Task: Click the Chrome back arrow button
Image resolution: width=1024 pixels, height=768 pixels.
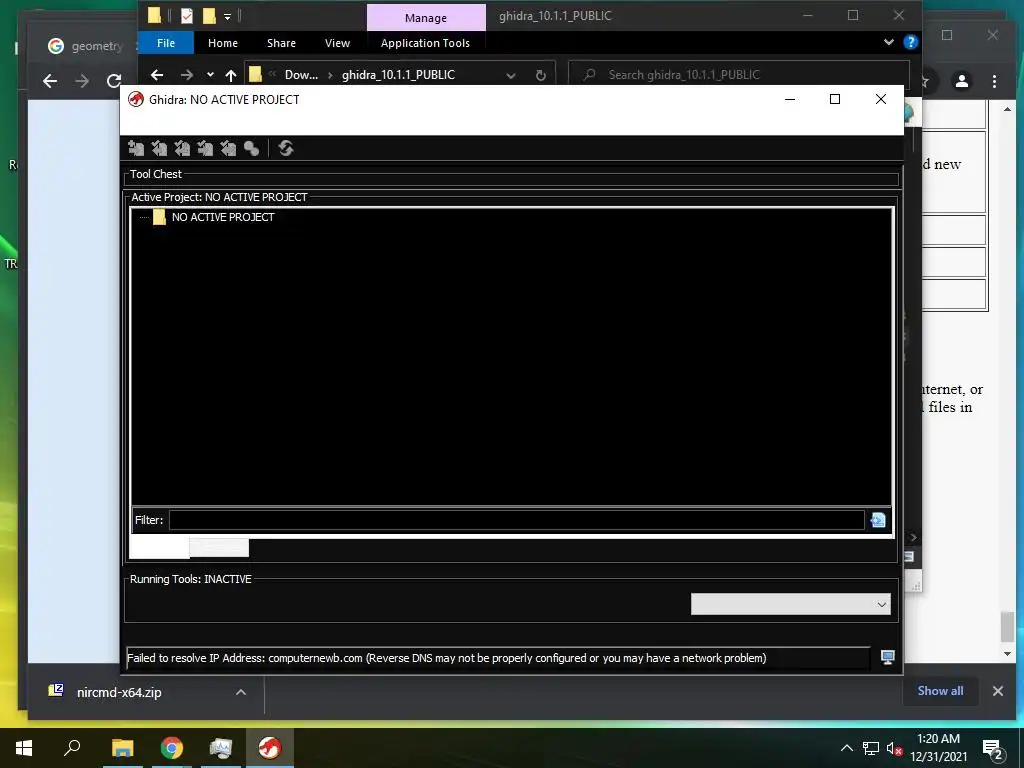Action: pyautogui.click(x=50, y=81)
